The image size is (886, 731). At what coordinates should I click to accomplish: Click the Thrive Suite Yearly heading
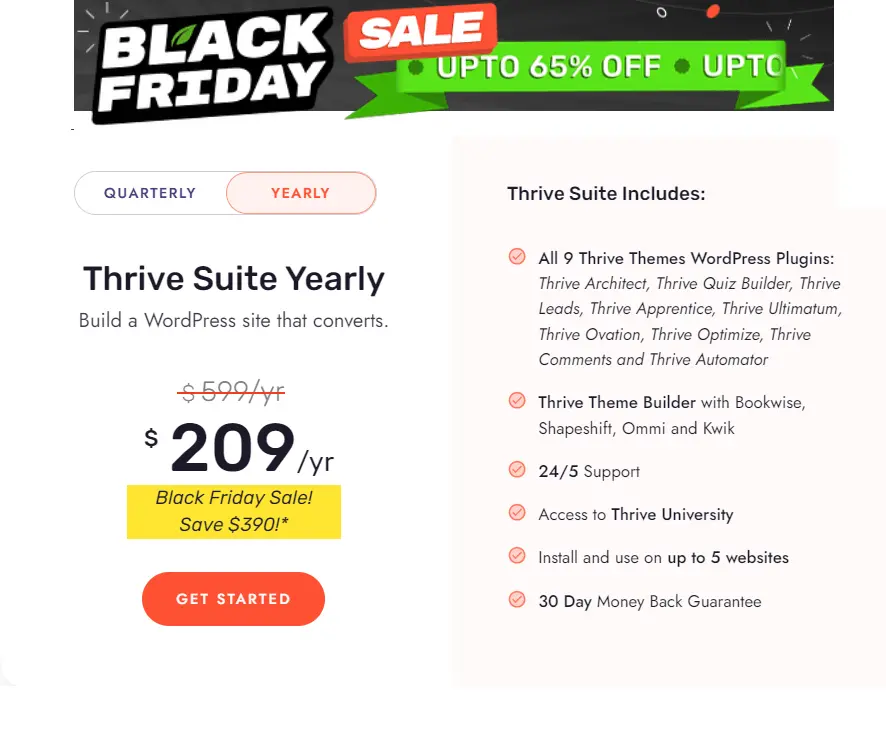coord(233,279)
